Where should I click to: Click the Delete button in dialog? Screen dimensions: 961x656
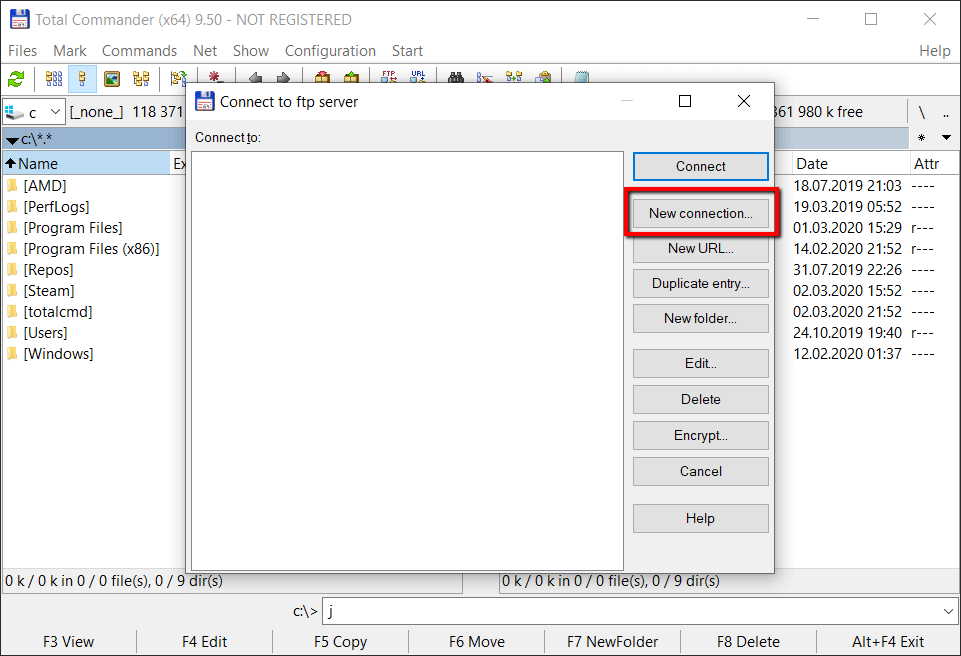[701, 399]
